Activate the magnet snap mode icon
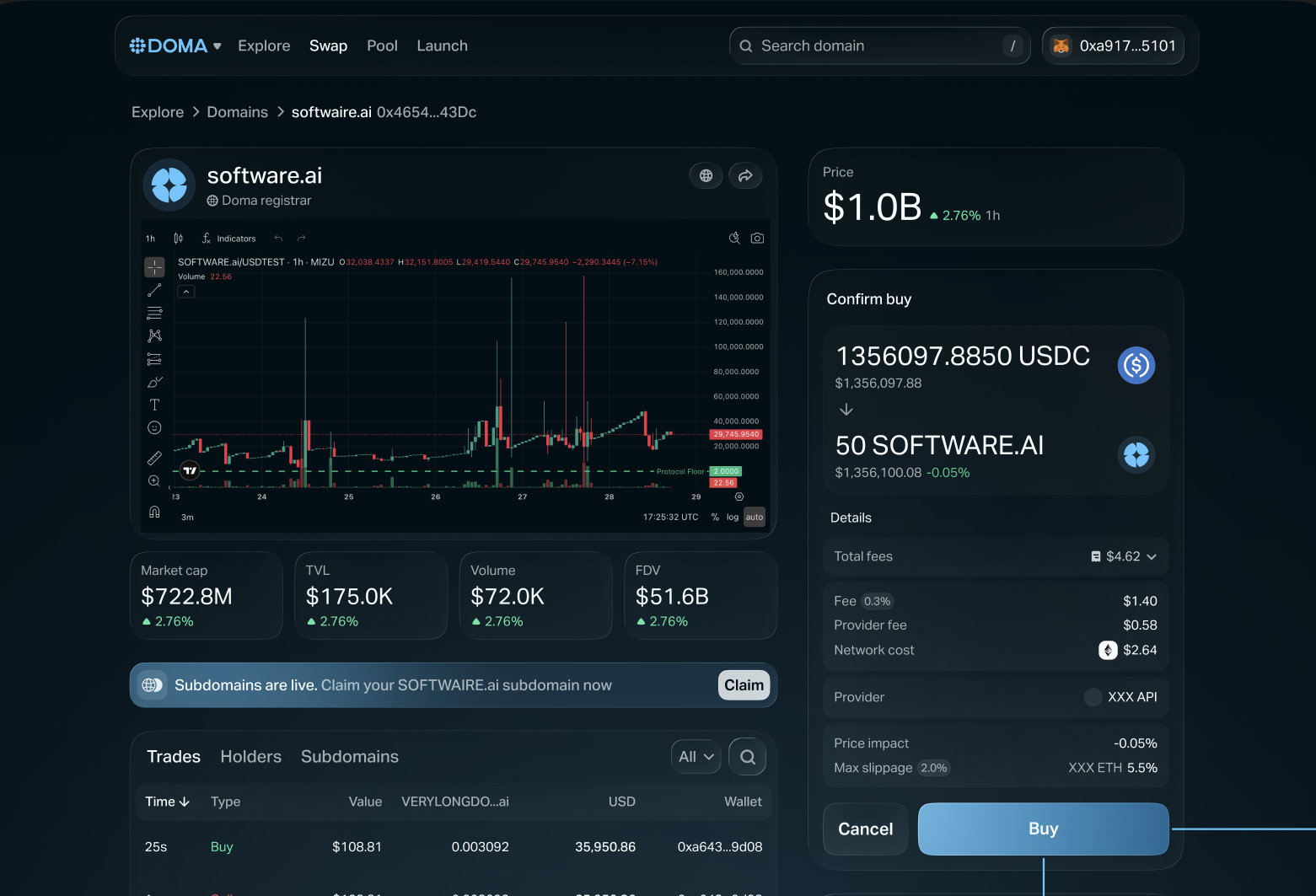 coord(154,512)
